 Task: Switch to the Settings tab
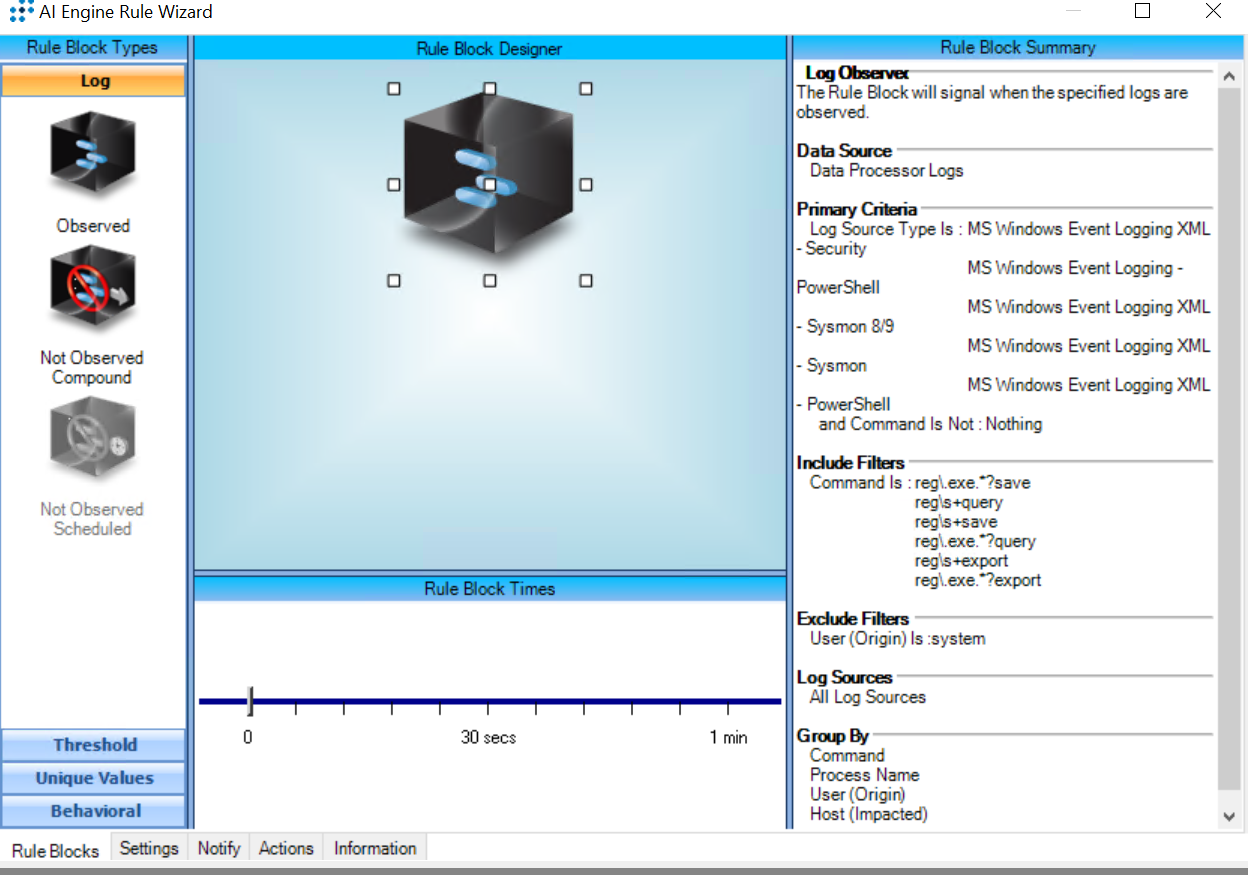pyautogui.click(x=149, y=848)
